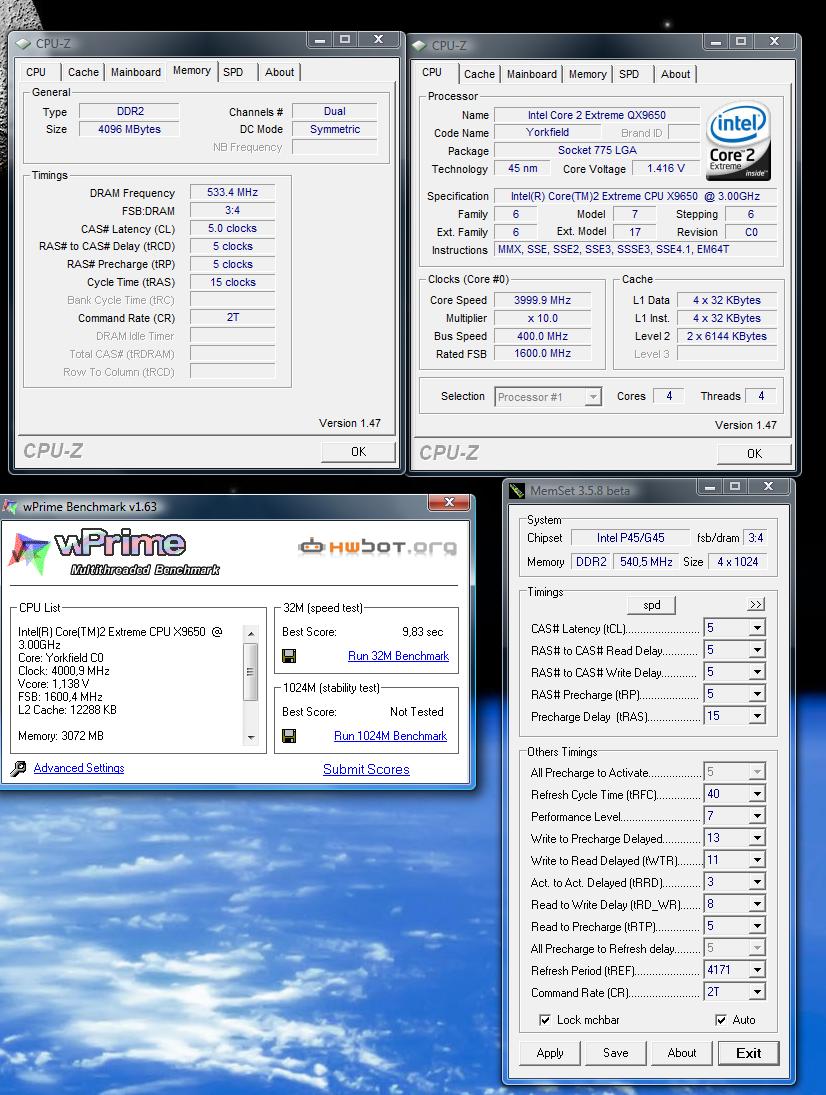This screenshot has width=826, height=1095.
Task: Toggle the Auto checkbox in MemSet
Action: [721, 1020]
